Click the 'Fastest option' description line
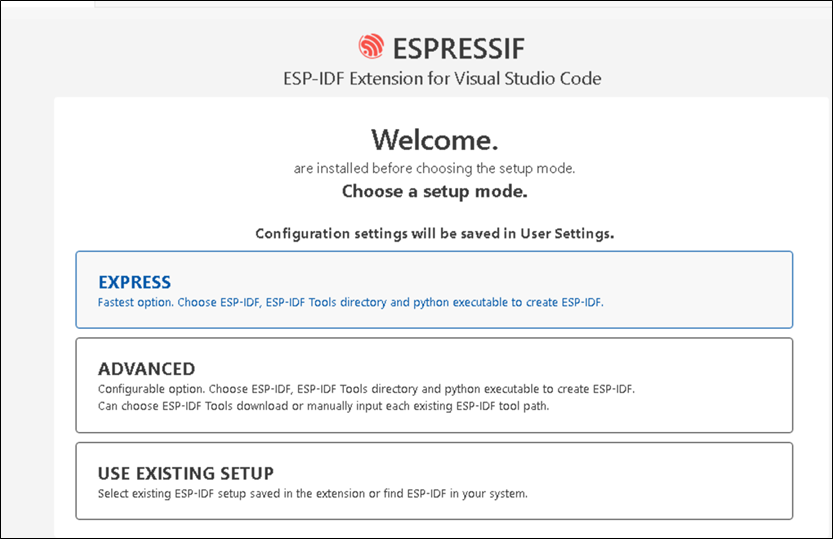 350,301
